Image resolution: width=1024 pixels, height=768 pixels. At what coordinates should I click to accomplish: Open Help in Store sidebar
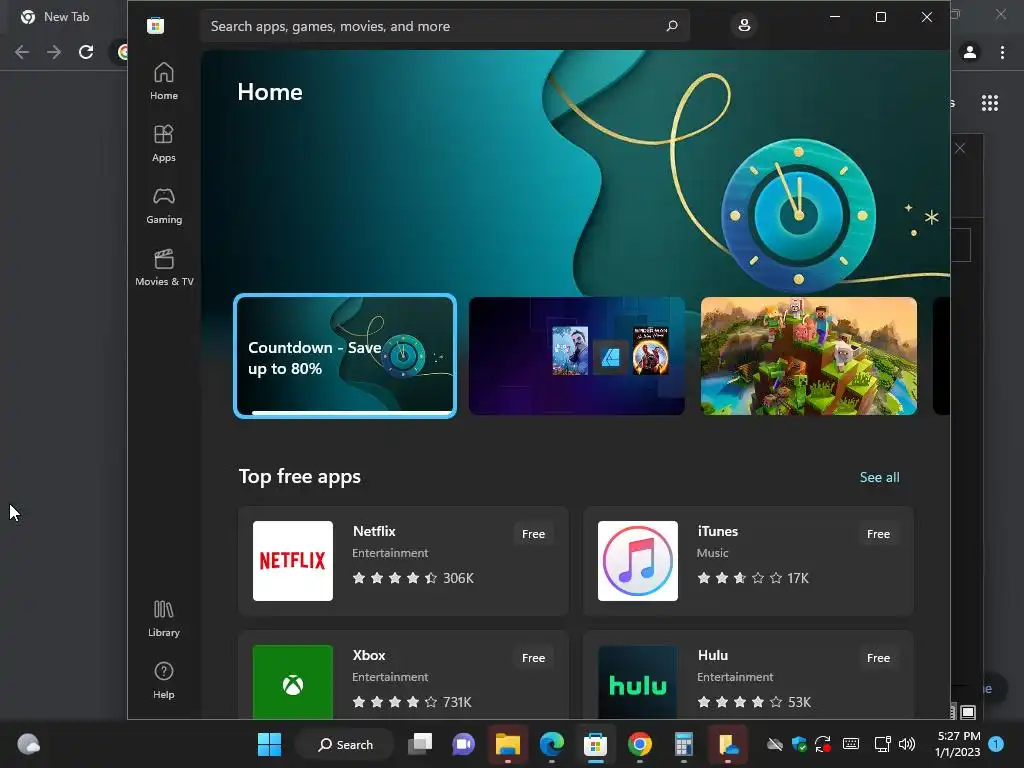163,680
